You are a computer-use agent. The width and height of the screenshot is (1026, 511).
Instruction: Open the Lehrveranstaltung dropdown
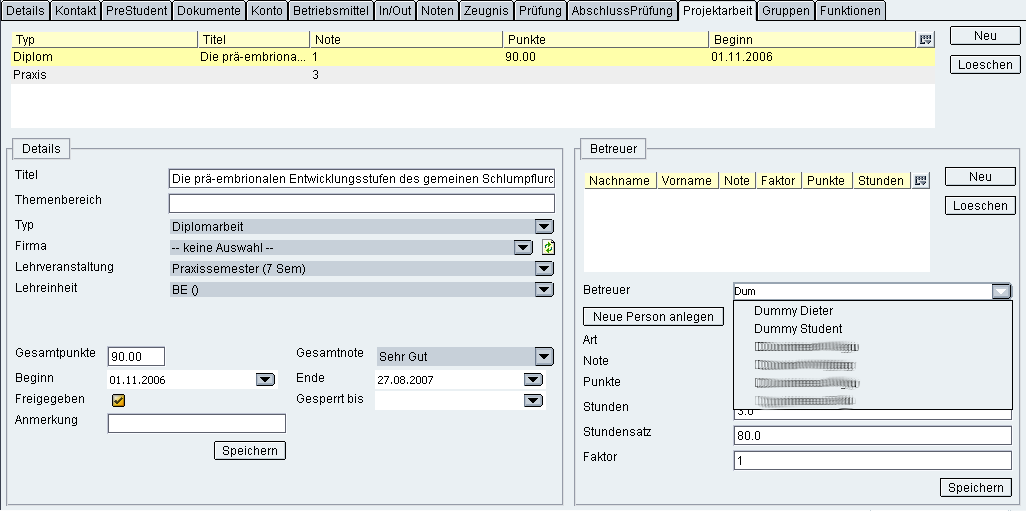point(543,269)
